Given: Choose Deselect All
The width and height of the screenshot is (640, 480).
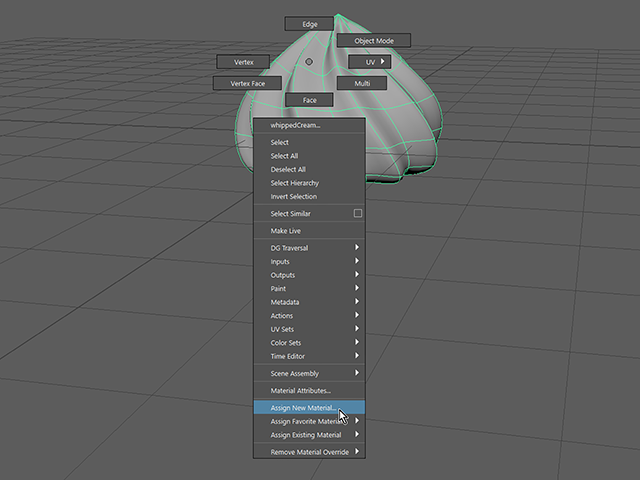Looking at the screenshot, I should 309,169.
